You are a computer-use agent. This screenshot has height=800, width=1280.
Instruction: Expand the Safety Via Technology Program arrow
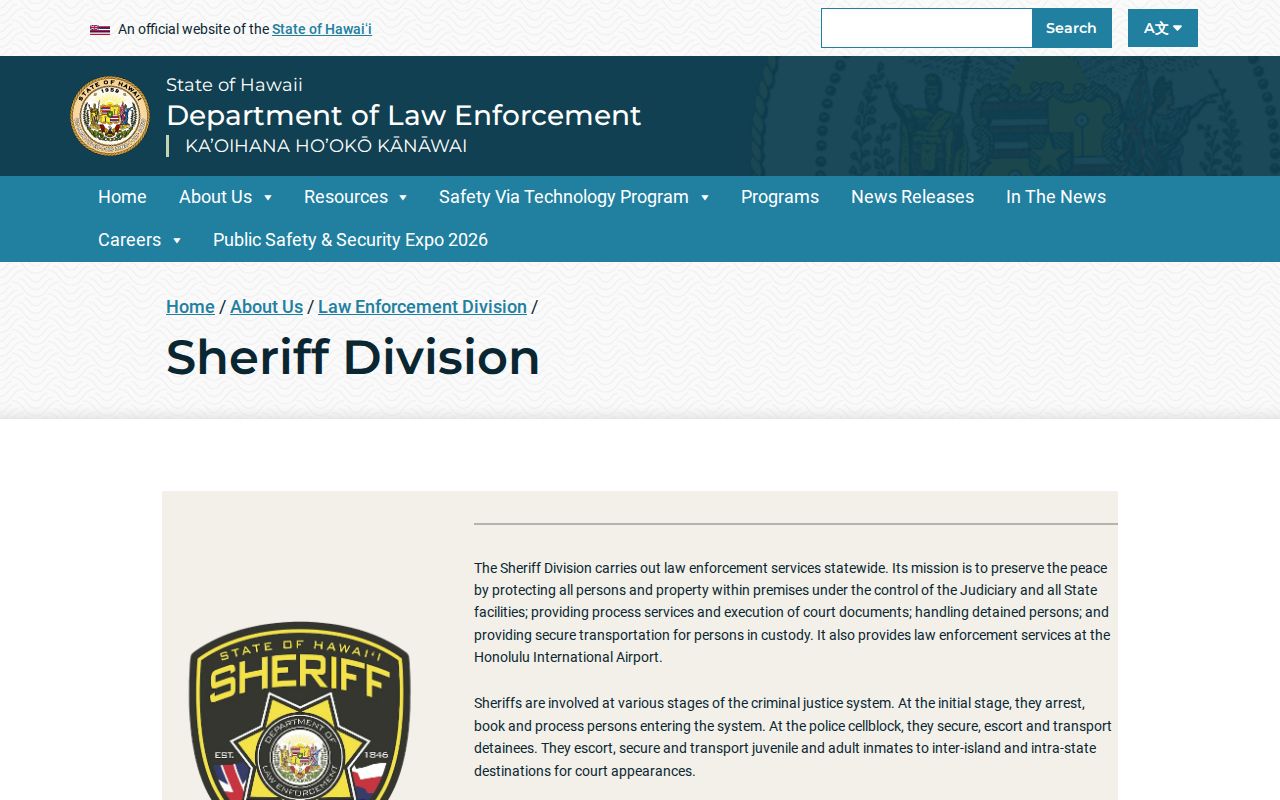705,198
